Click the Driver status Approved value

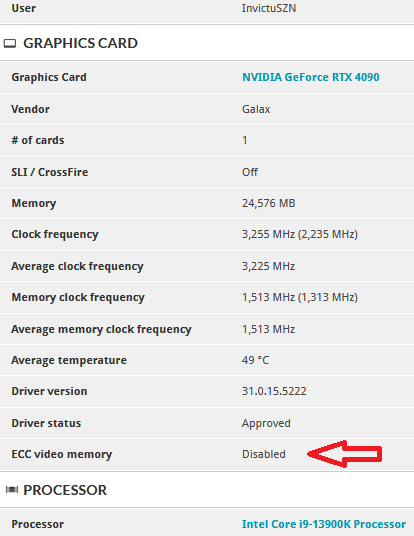pos(266,423)
